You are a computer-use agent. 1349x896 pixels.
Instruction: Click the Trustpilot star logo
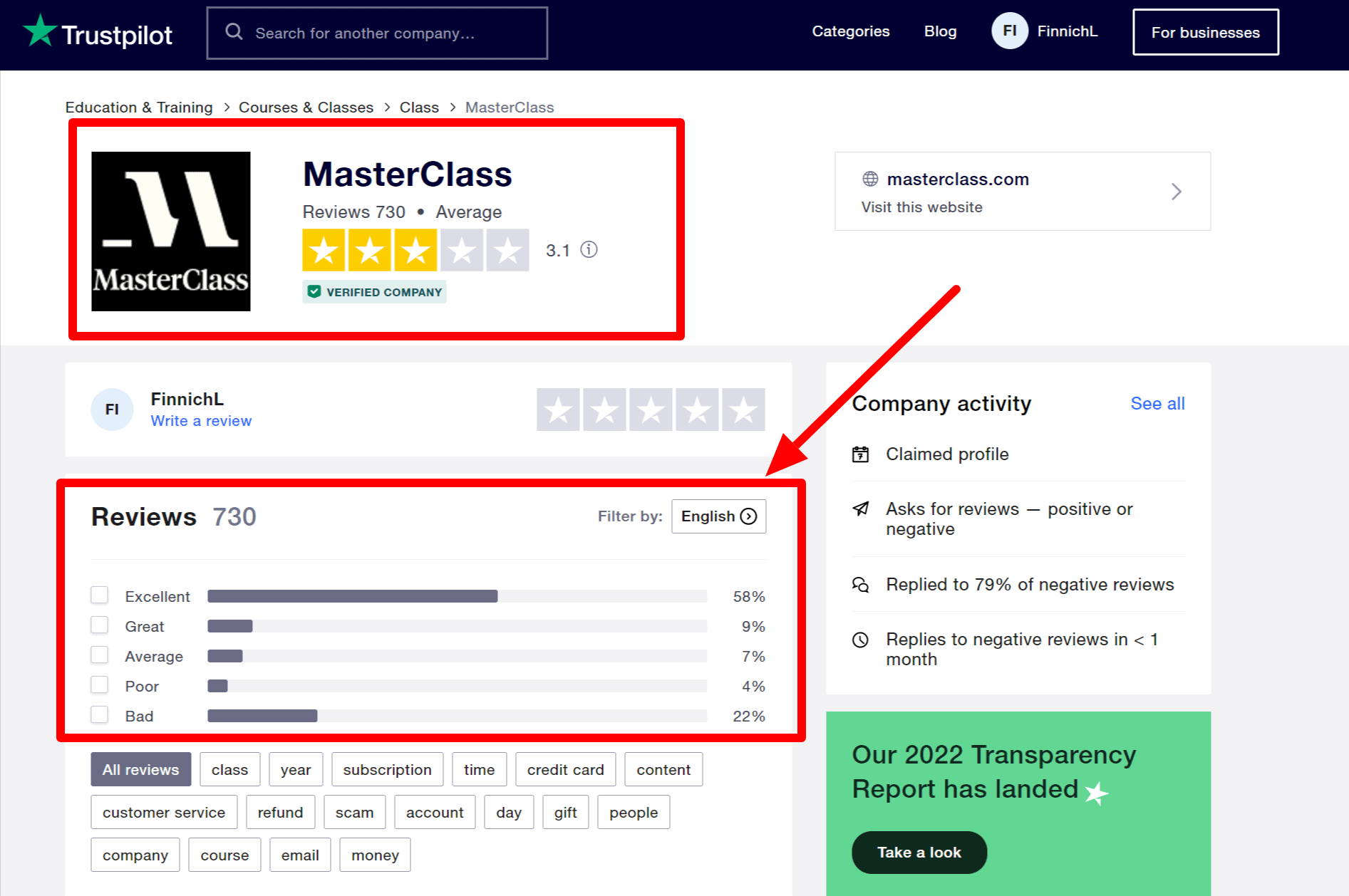(40, 31)
